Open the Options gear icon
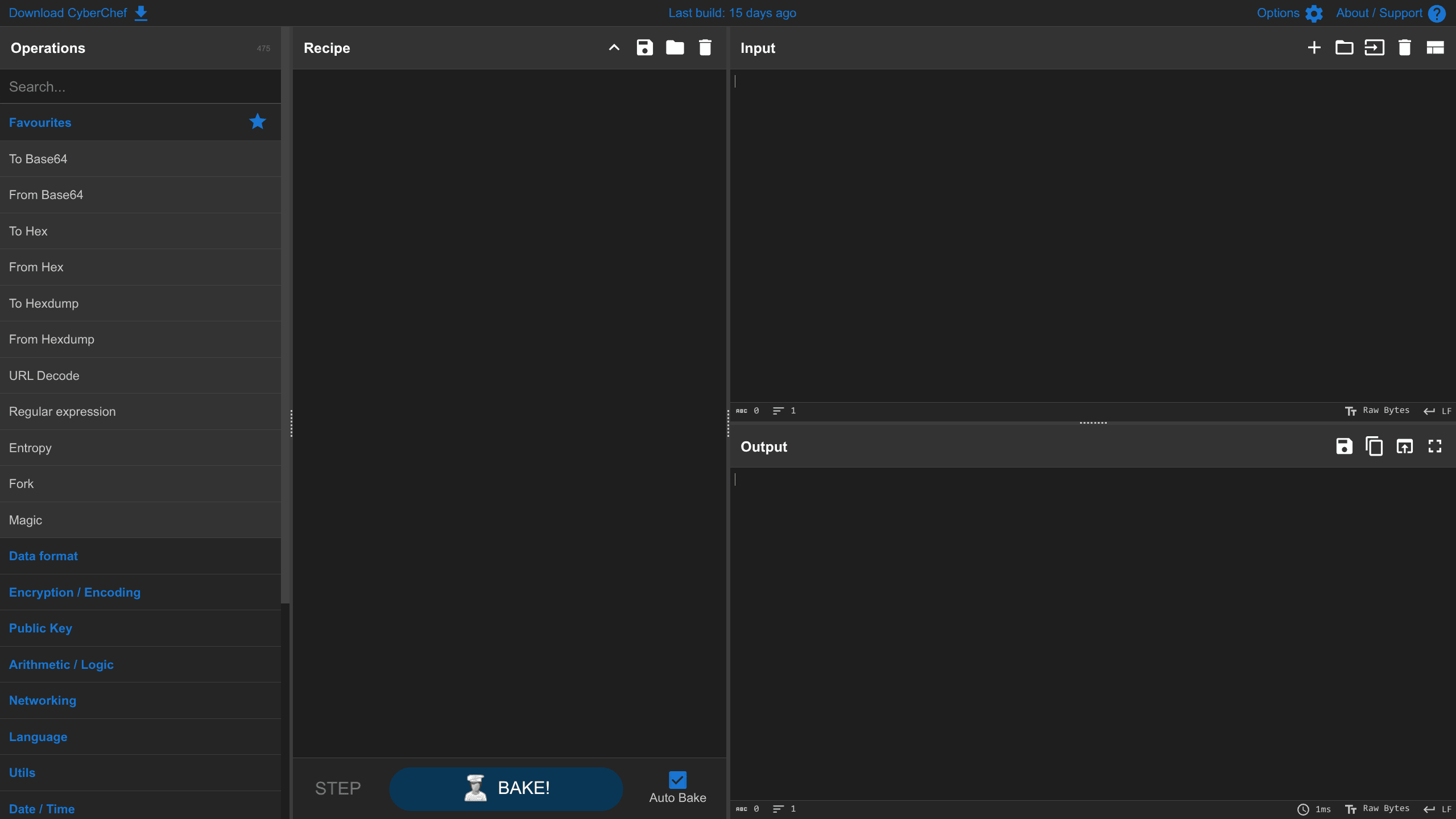The width and height of the screenshot is (1456, 819). point(1314,13)
